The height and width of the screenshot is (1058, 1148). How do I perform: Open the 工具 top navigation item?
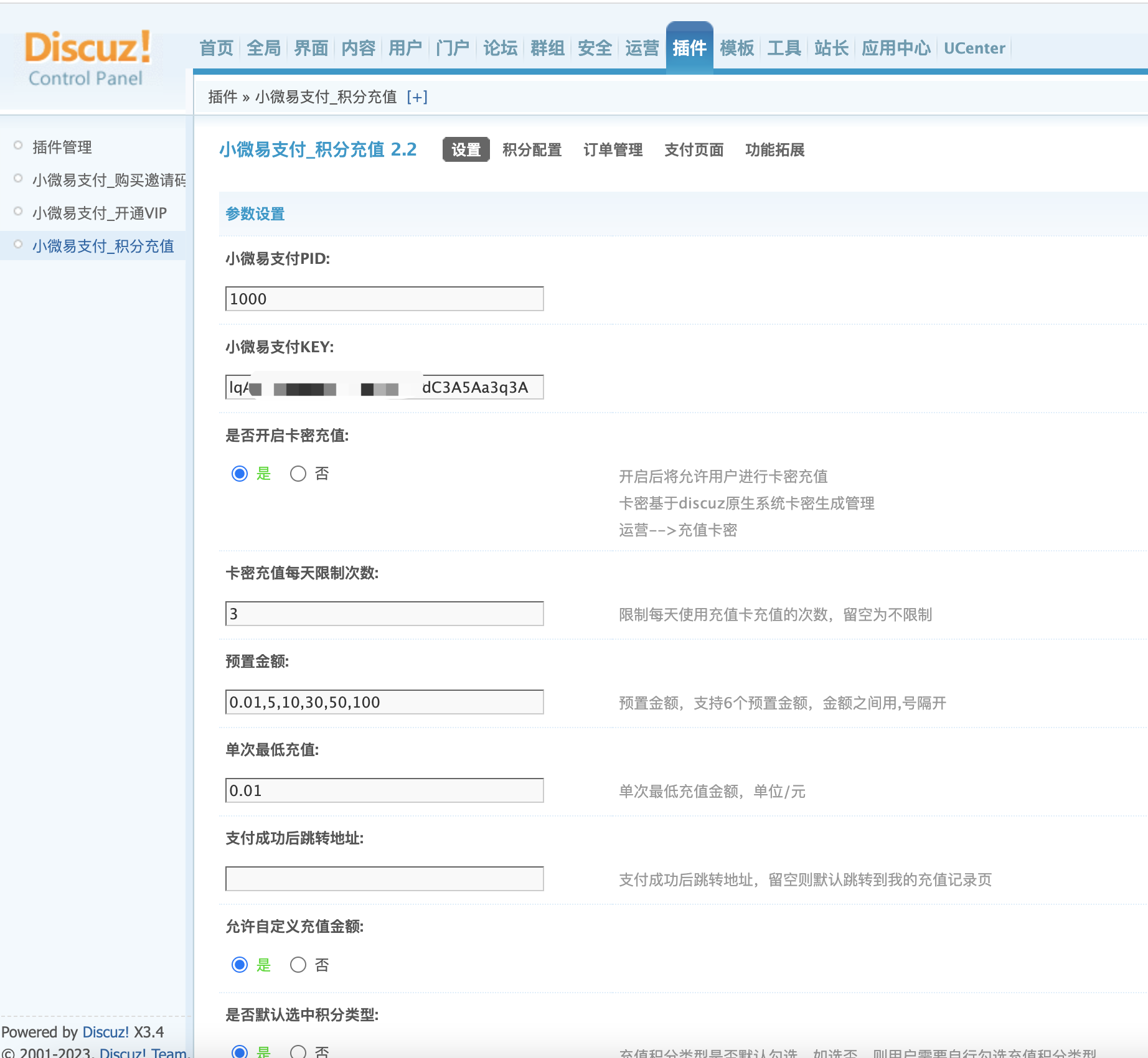(x=784, y=48)
